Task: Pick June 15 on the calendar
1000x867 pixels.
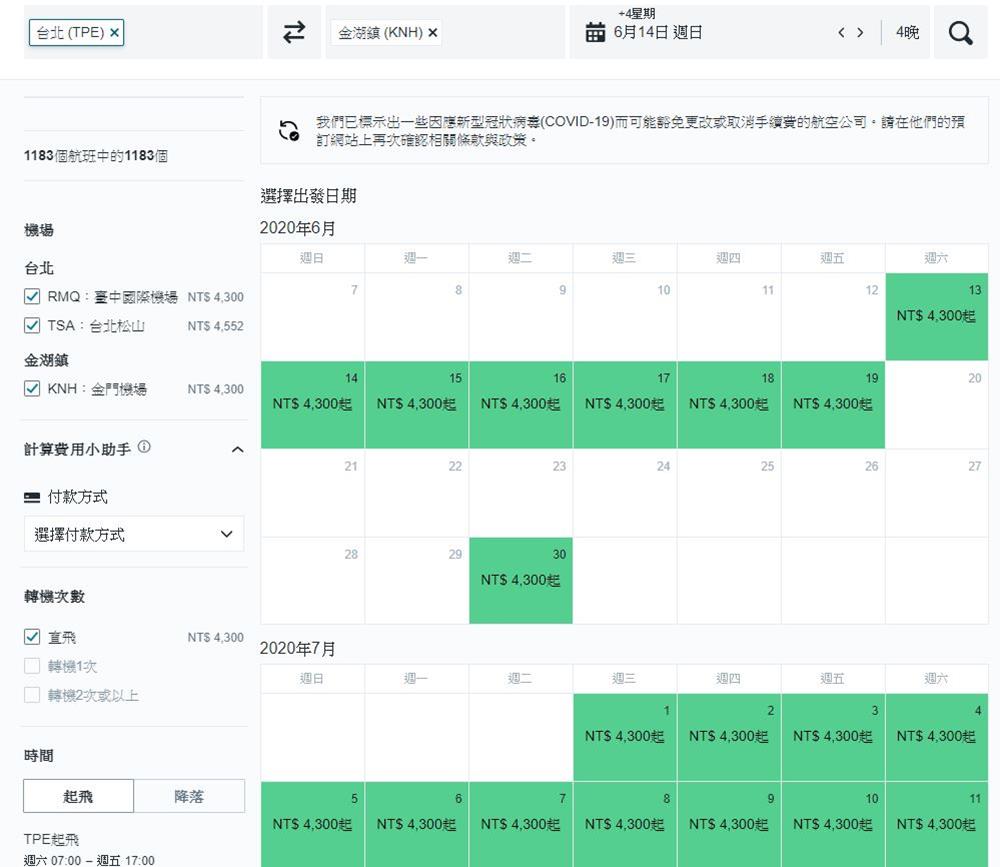Action: point(416,404)
